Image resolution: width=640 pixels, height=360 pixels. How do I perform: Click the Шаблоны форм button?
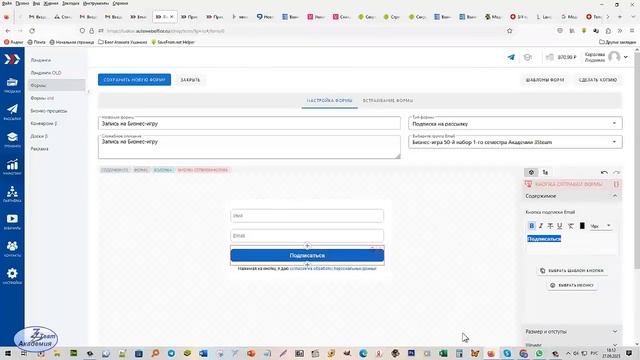pyautogui.click(x=545, y=80)
